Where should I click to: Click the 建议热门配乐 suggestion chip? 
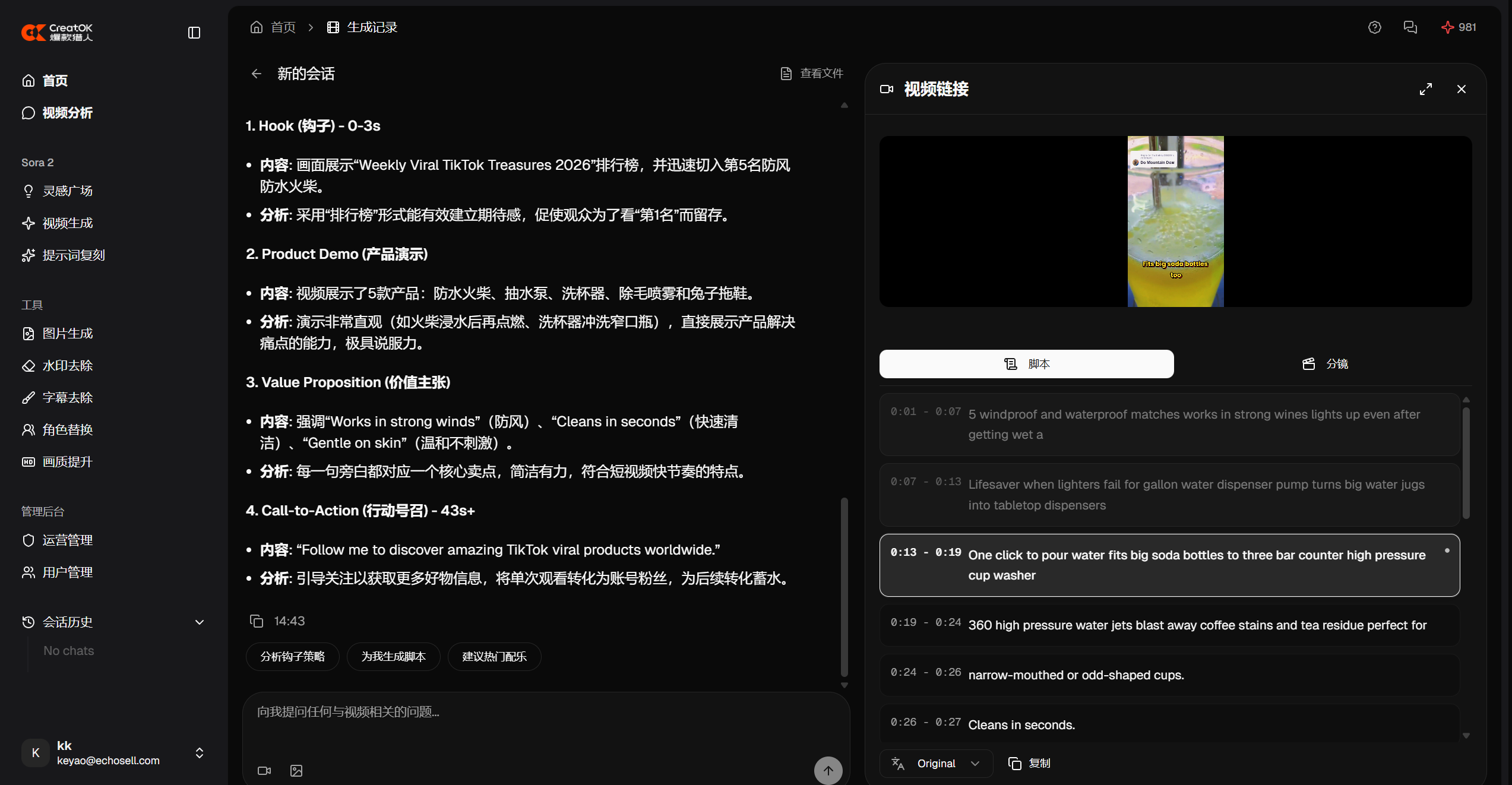click(495, 657)
